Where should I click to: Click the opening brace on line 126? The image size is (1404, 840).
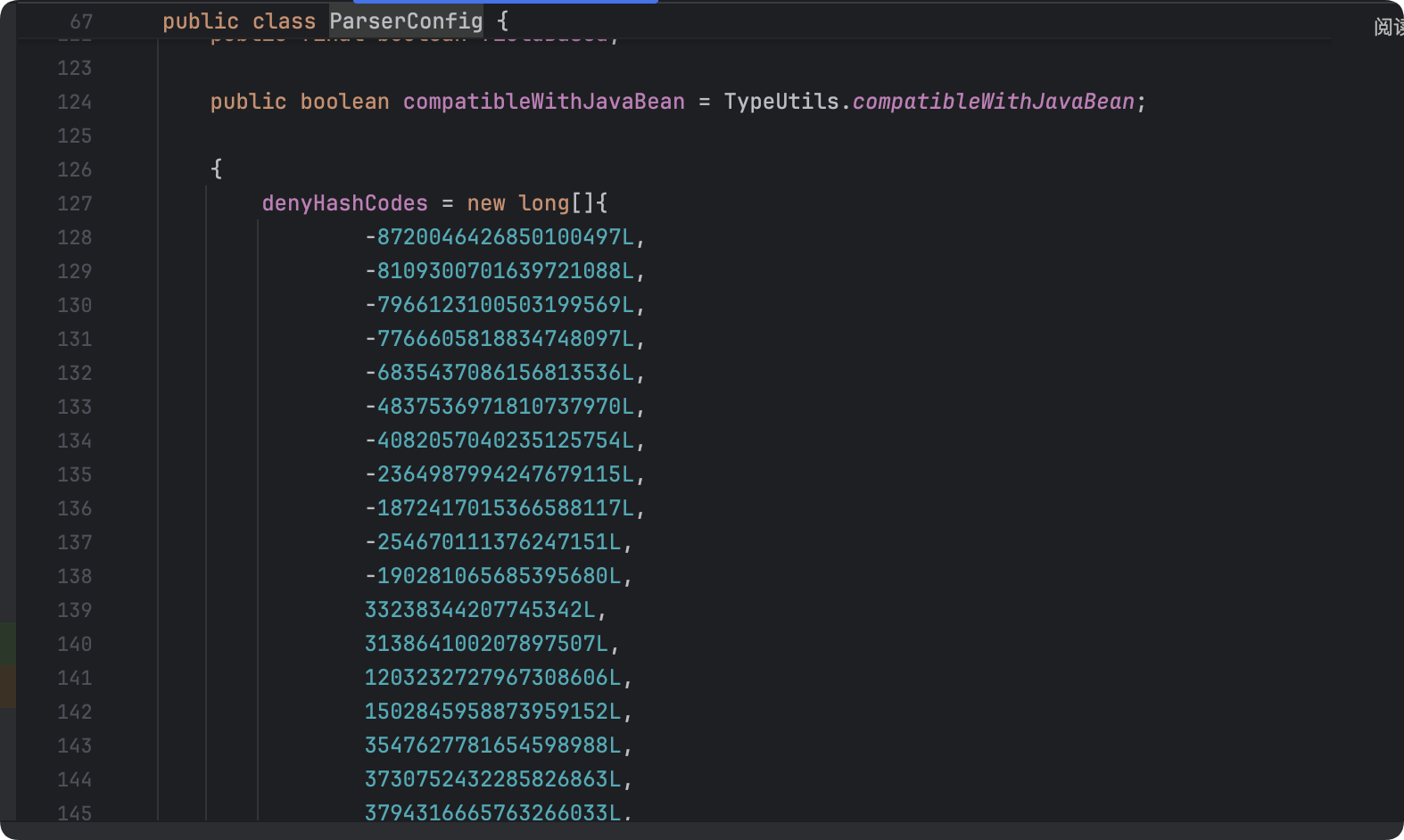(216, 169)
